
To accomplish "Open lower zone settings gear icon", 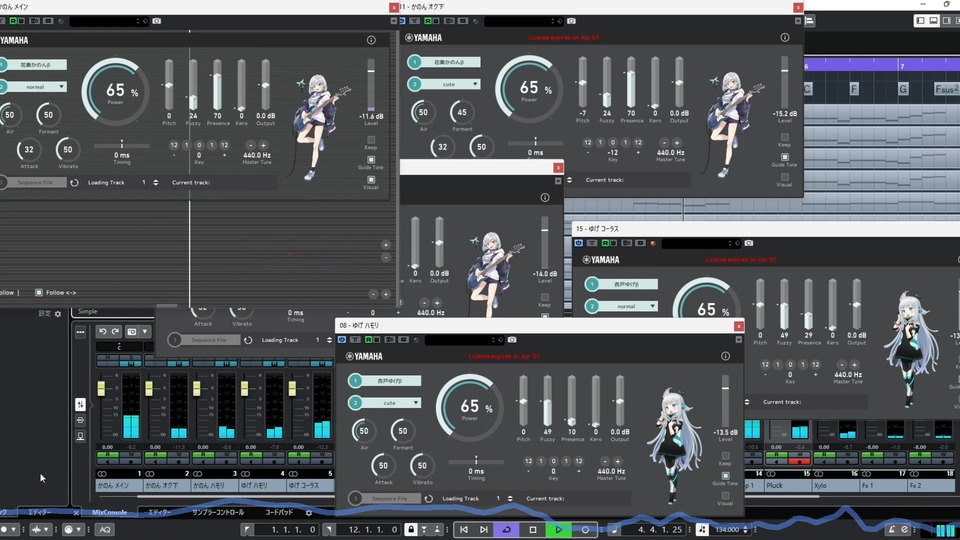I will 309,512.
